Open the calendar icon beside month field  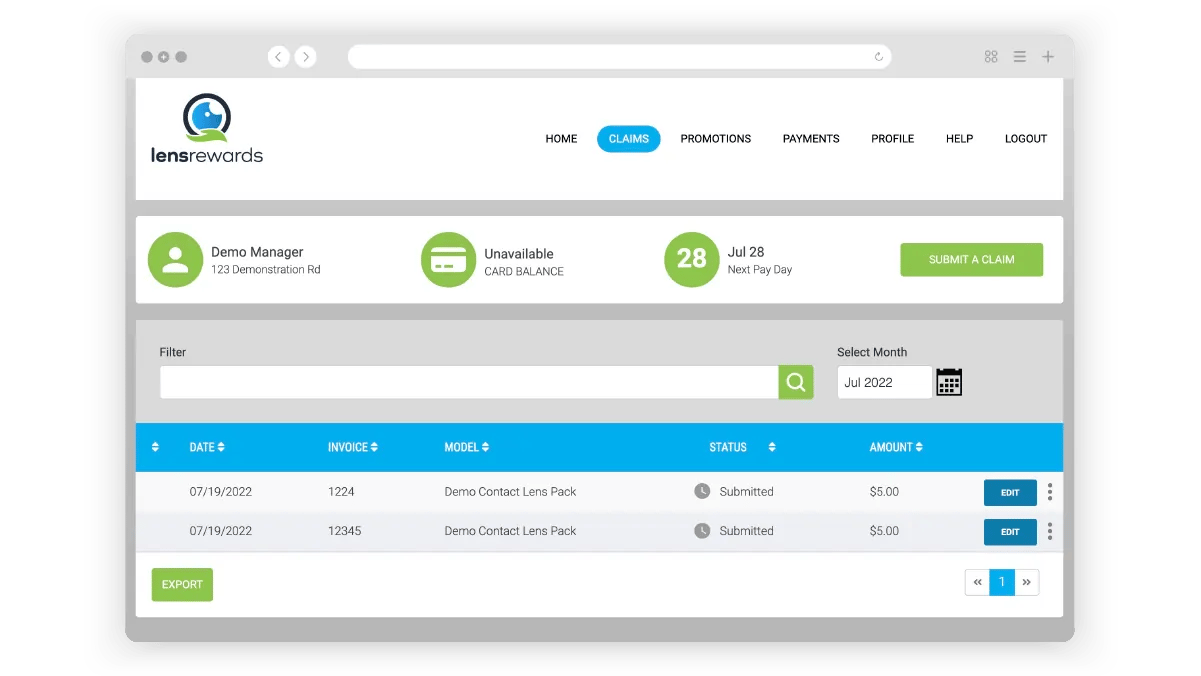click(x=948, y=382)
